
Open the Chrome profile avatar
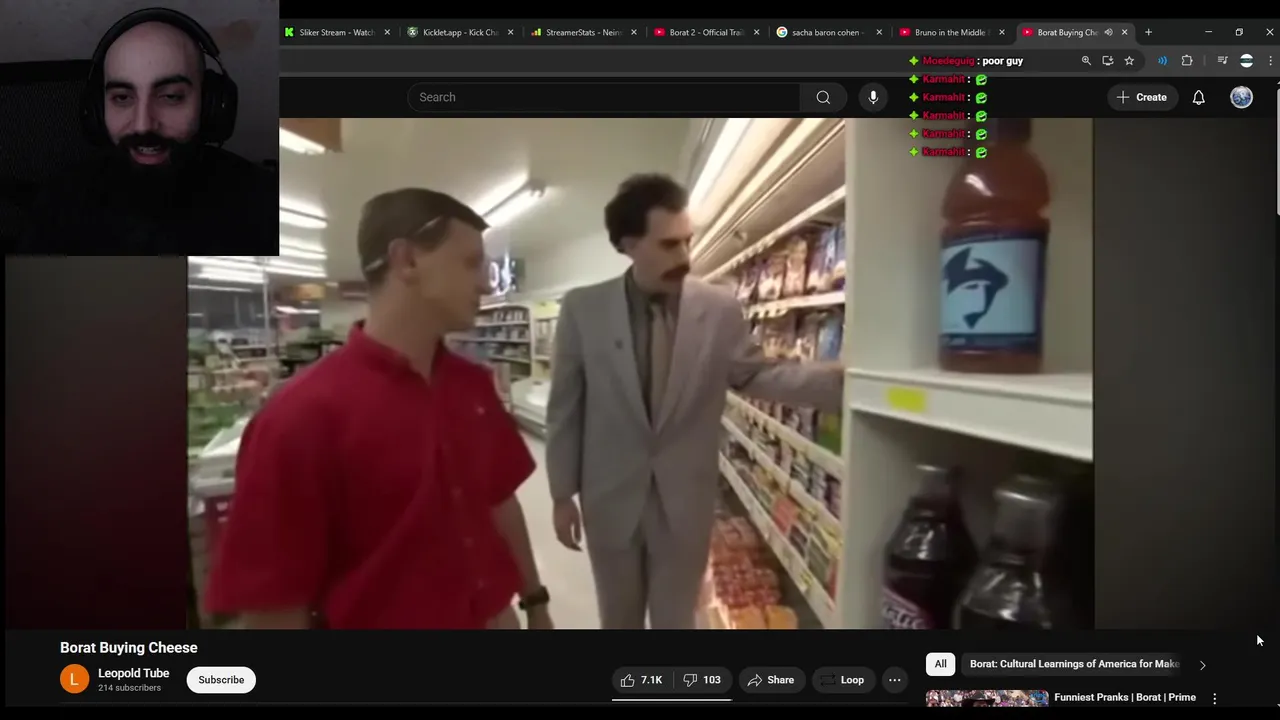tap(1246, 61)
